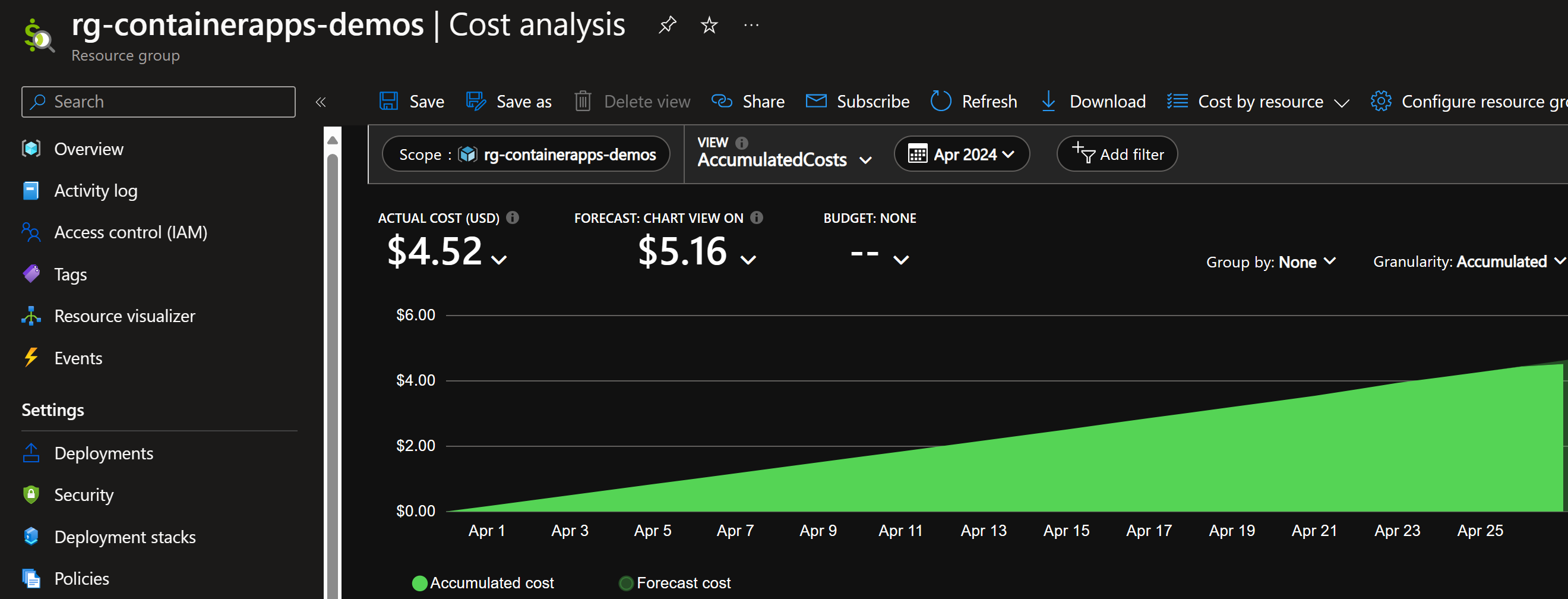Click the Deployments upload icon
Viewport: 1568px width, 599px height.
(31, 453)
